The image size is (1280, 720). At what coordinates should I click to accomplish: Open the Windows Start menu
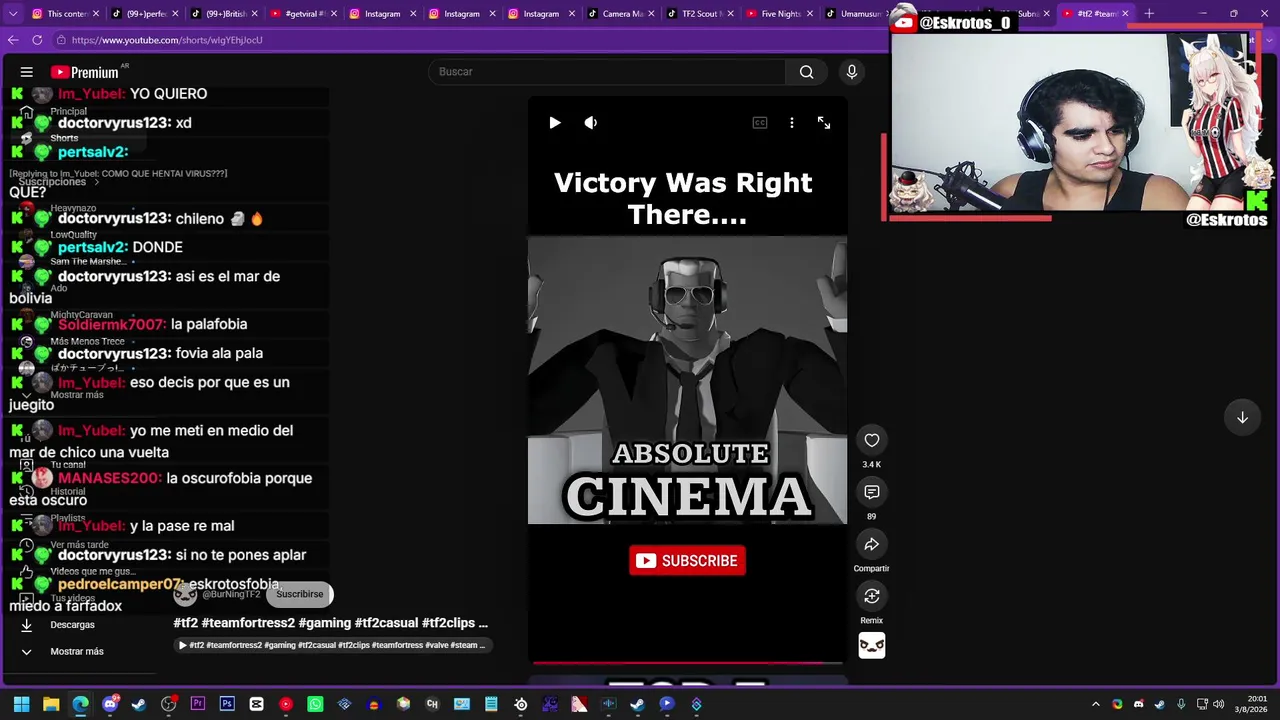[21, 704]
